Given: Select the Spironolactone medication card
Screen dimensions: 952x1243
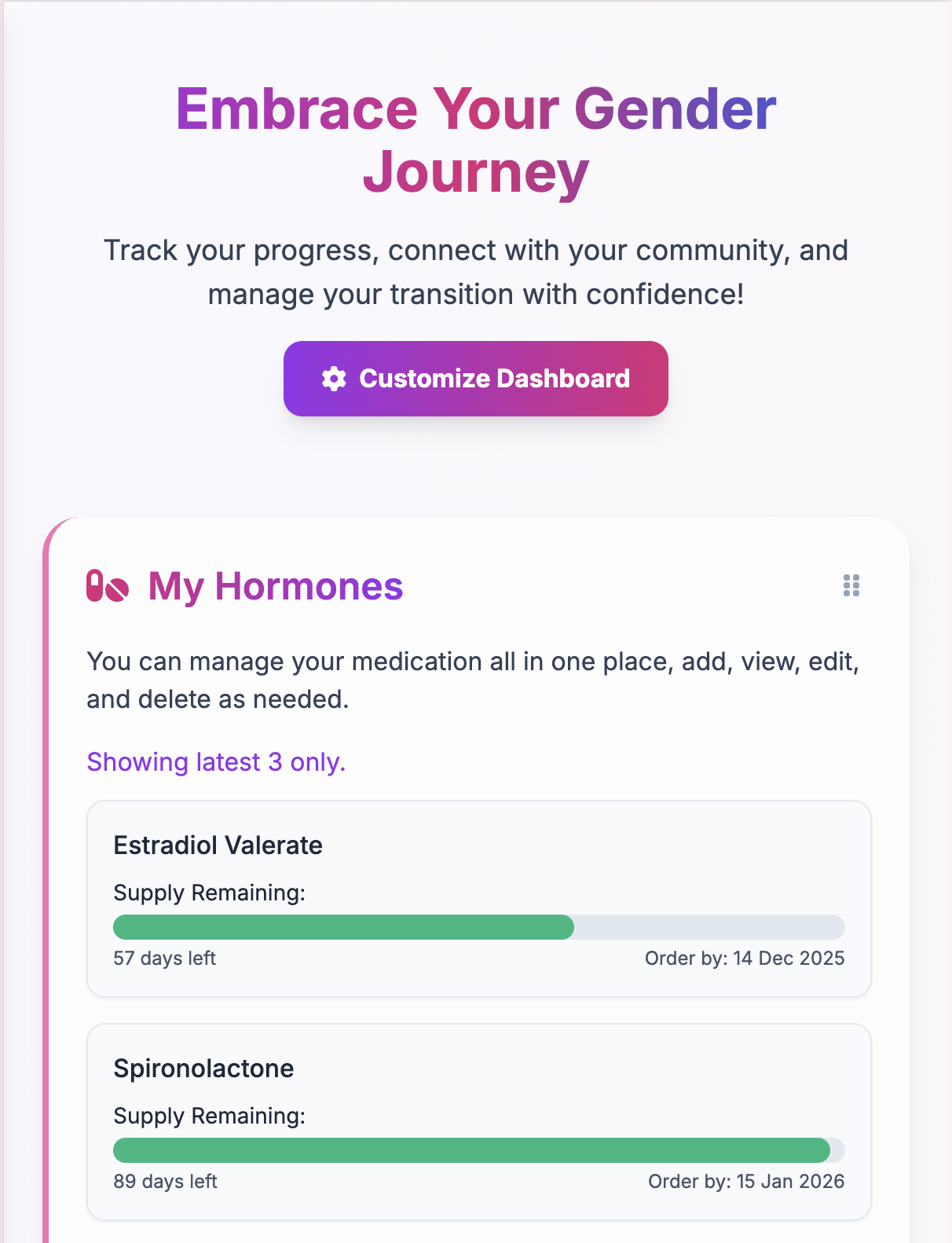Looking at the screenshot, I should (x=479, y=1121).
